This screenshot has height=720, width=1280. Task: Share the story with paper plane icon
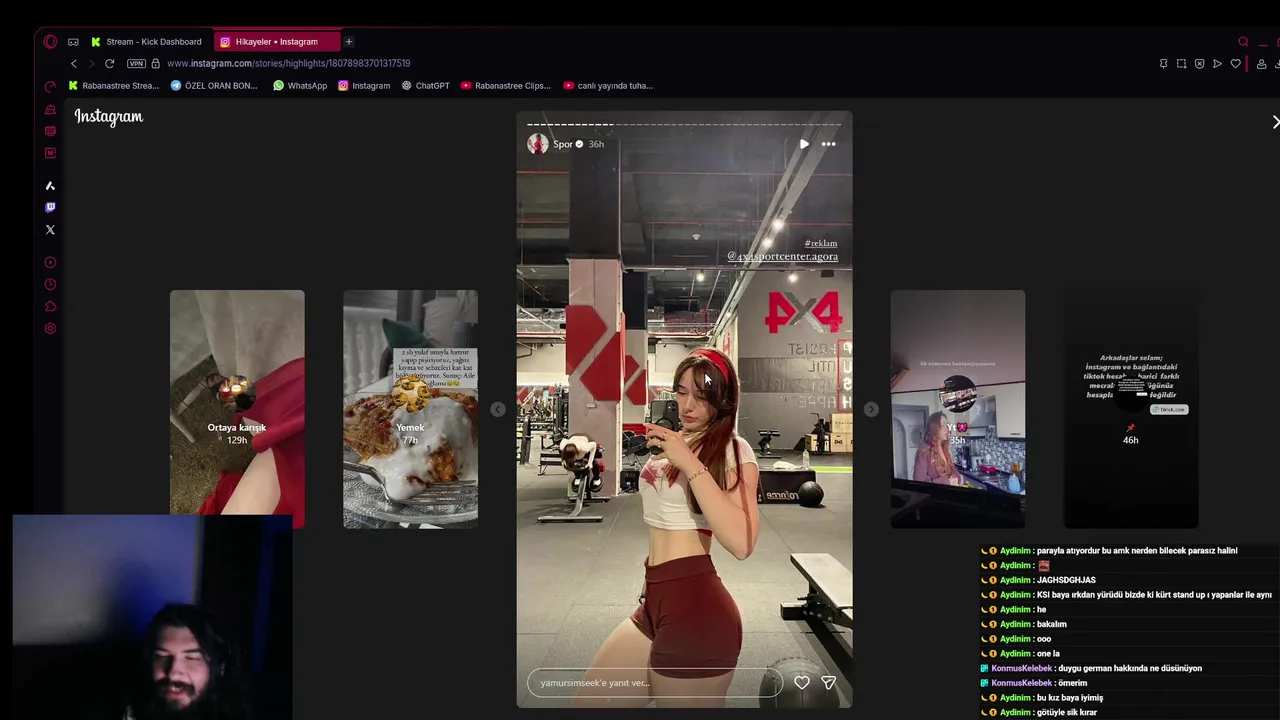pyautogui.click(x=828, y=683)
